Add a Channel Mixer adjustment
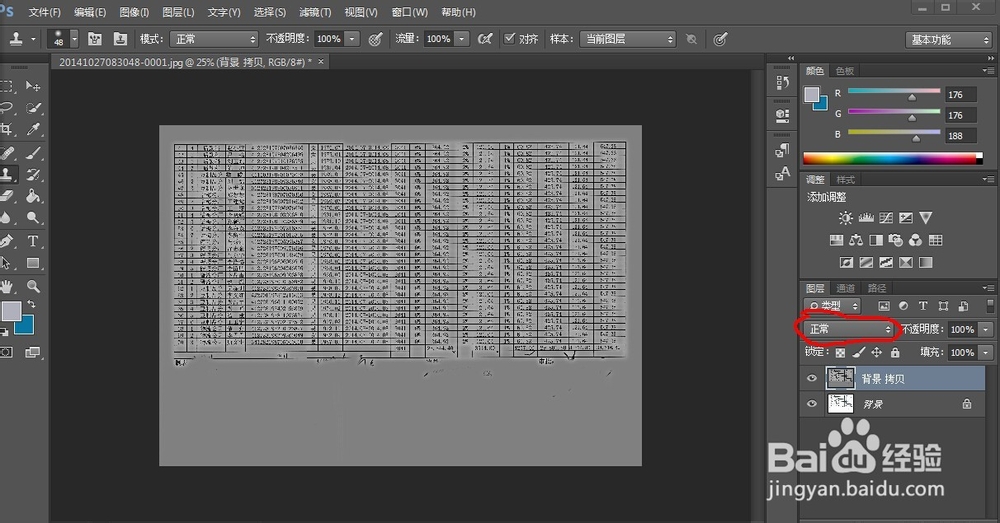The height and width of the screenshot is (523, 1000). (x=915, y=240)
